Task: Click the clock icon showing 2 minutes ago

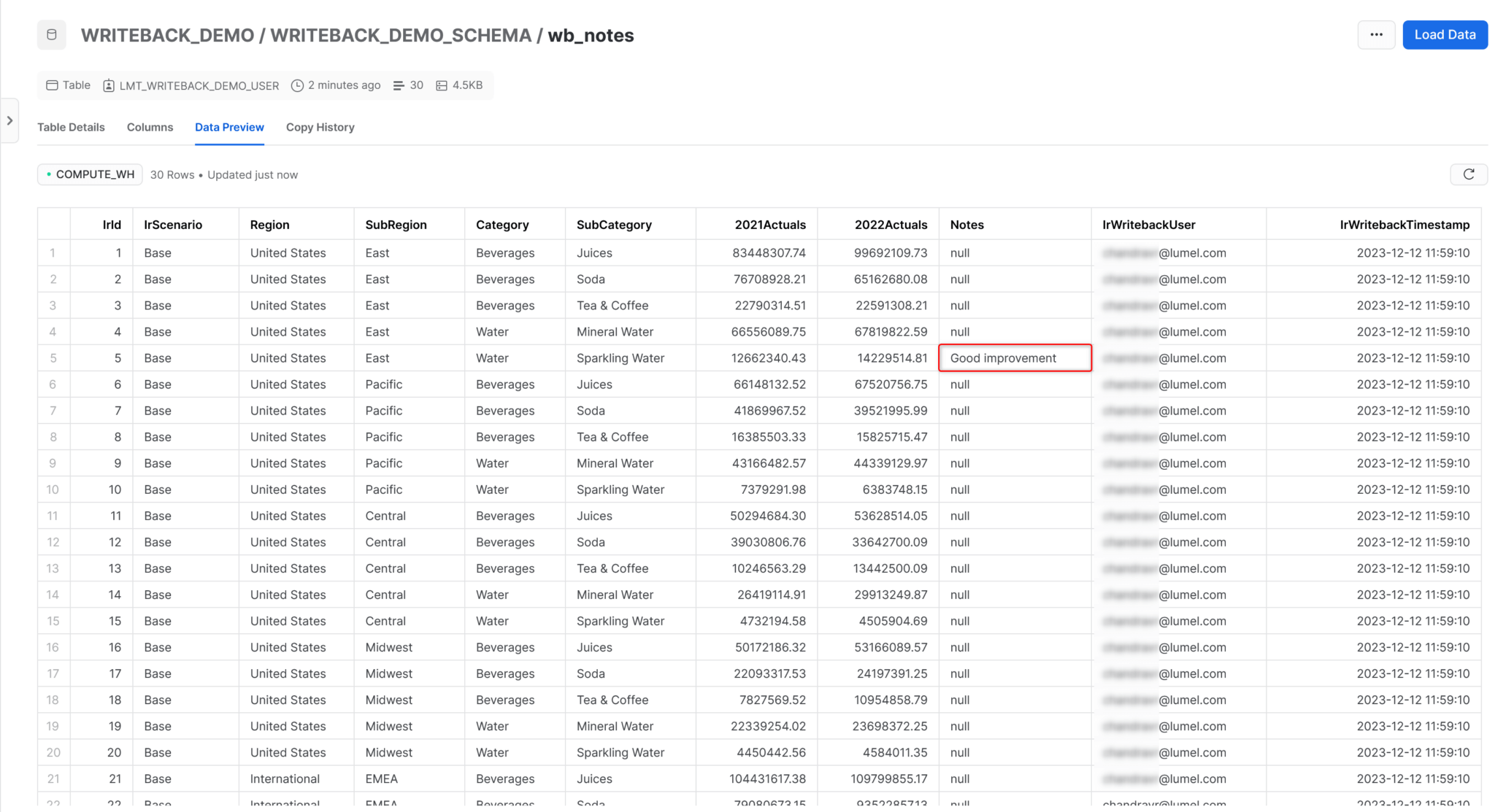Action: [x=296, y=85]
